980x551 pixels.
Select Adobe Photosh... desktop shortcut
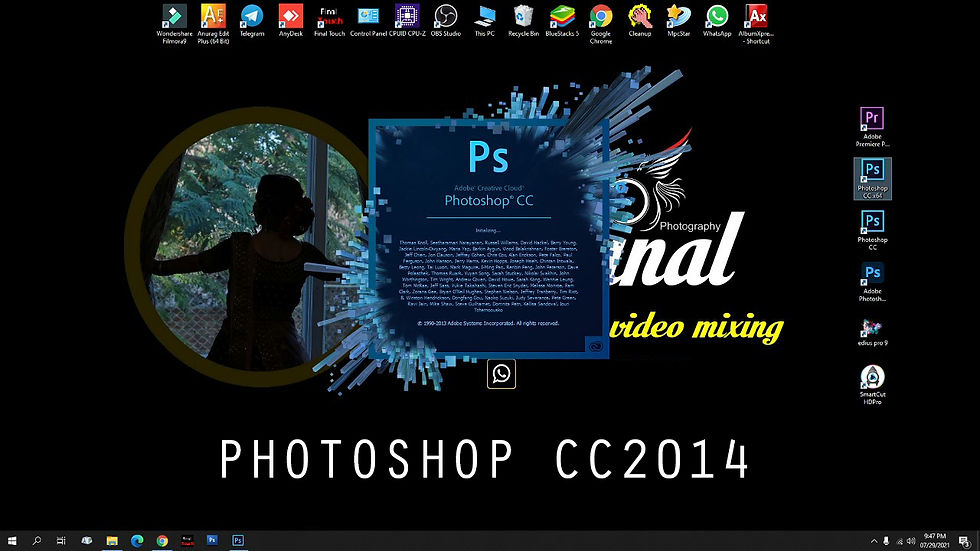pyautogui.click(x=872, y=282)
